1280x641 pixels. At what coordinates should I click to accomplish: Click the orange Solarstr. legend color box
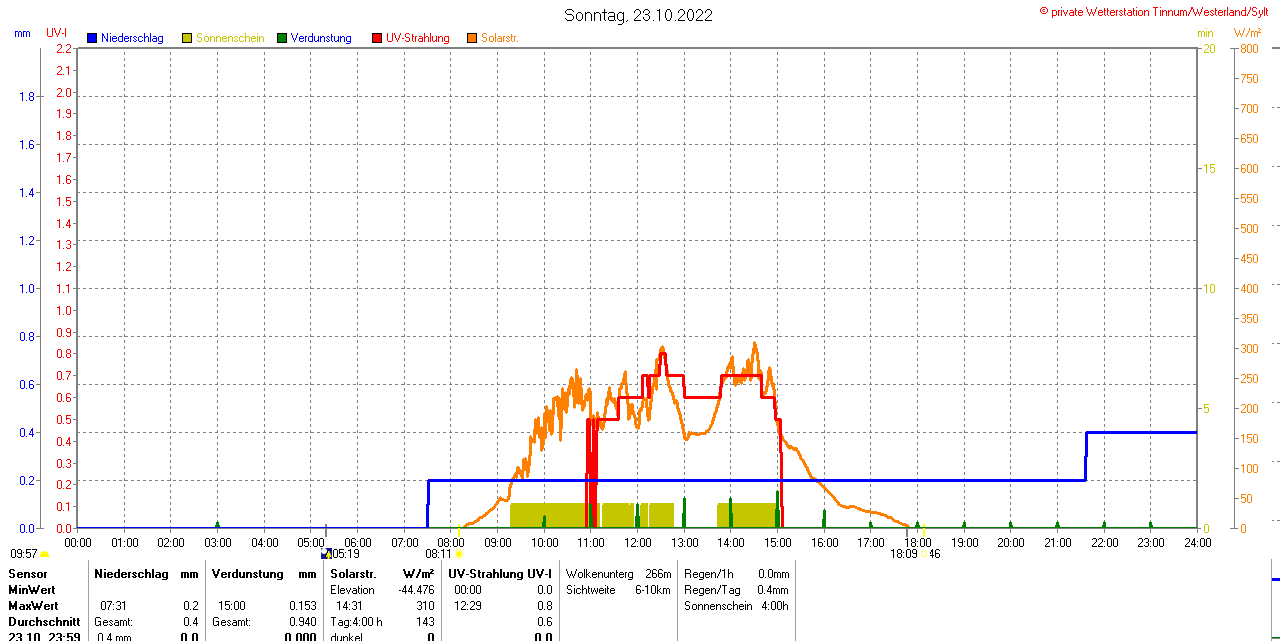472,38
